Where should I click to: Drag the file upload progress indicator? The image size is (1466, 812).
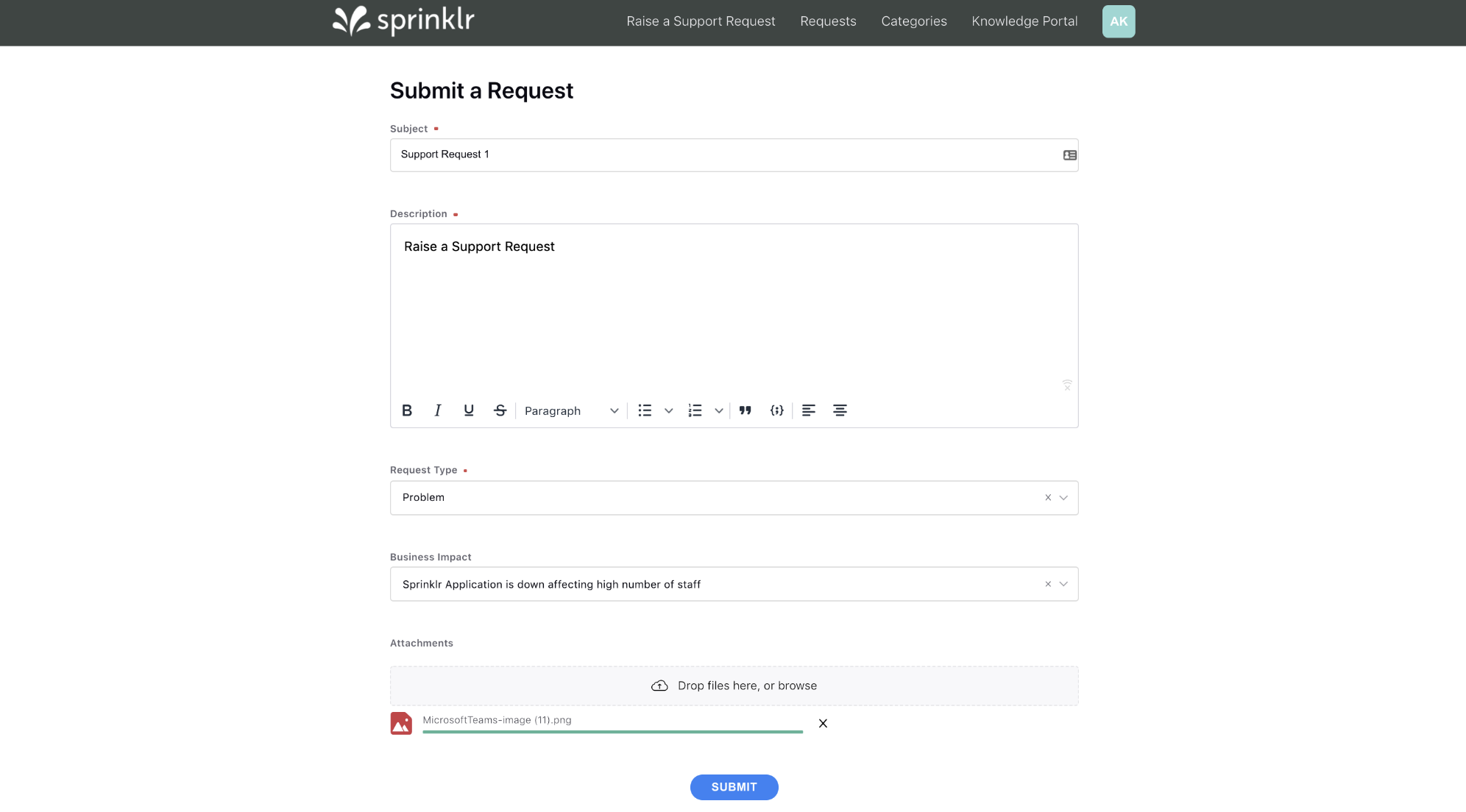coord(612,731)
